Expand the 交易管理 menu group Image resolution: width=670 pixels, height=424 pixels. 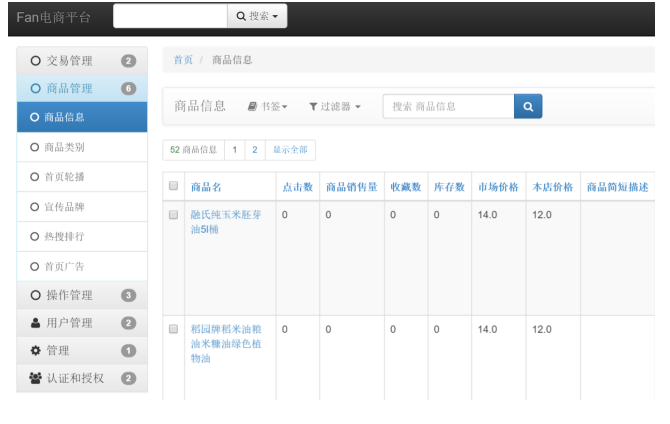click(x=82, y=61)
